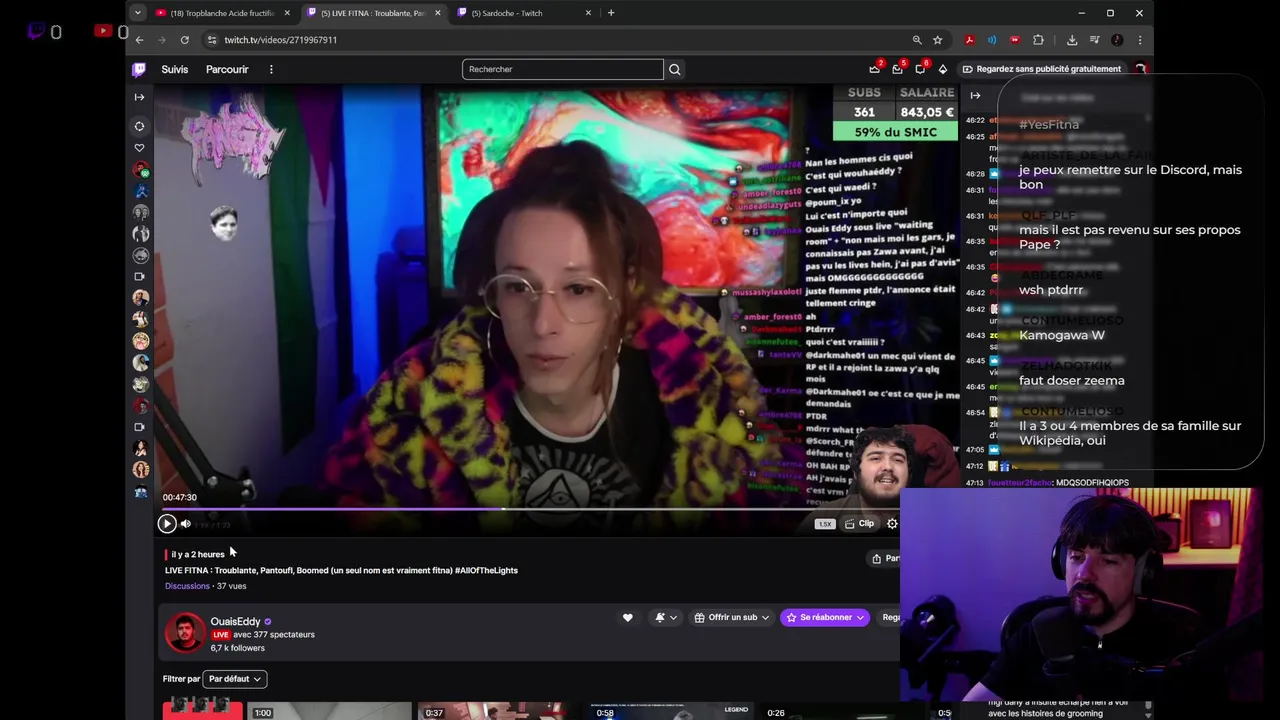Open the media control icon

click(x=1094, y=40)
